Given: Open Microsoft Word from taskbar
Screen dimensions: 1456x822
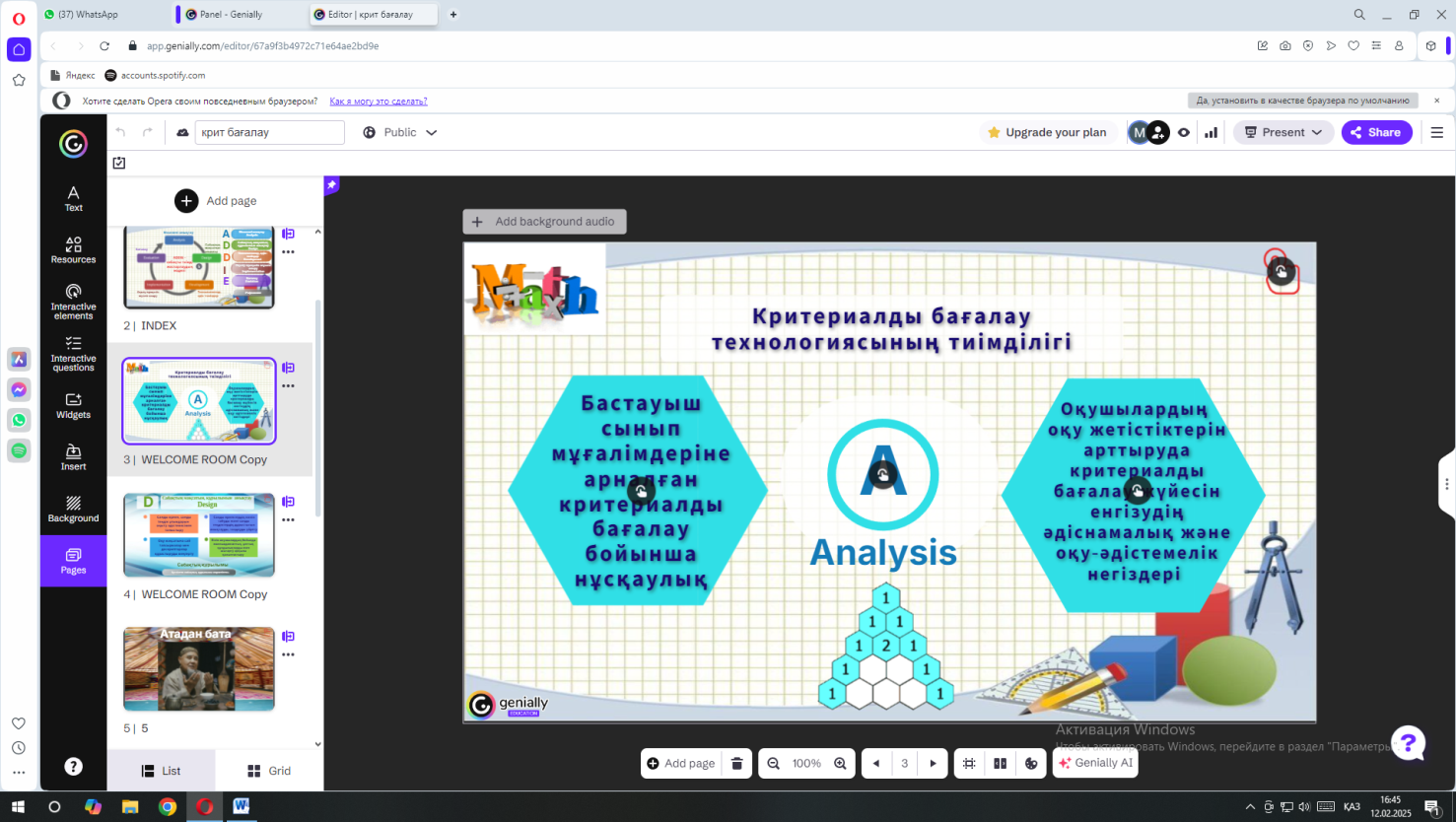Looking at the screenshot, I should pyautogui.click(x=242, y=806).
